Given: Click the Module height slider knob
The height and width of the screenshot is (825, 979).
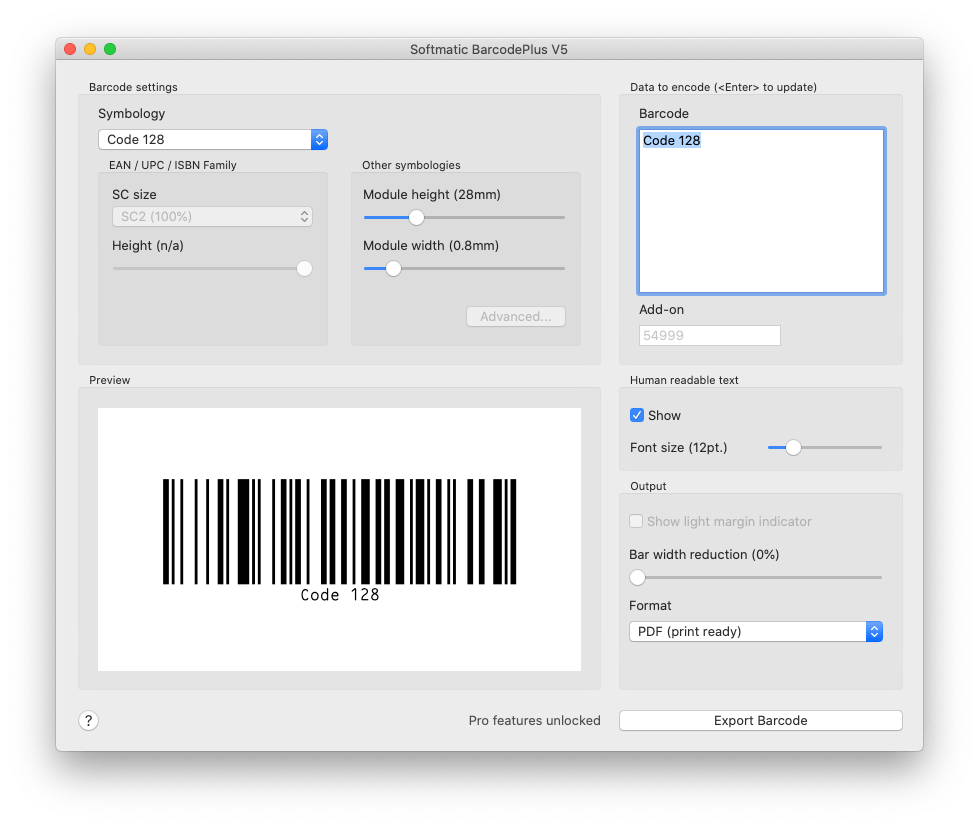Looking at the screenshot, I should tap(416, 217).
